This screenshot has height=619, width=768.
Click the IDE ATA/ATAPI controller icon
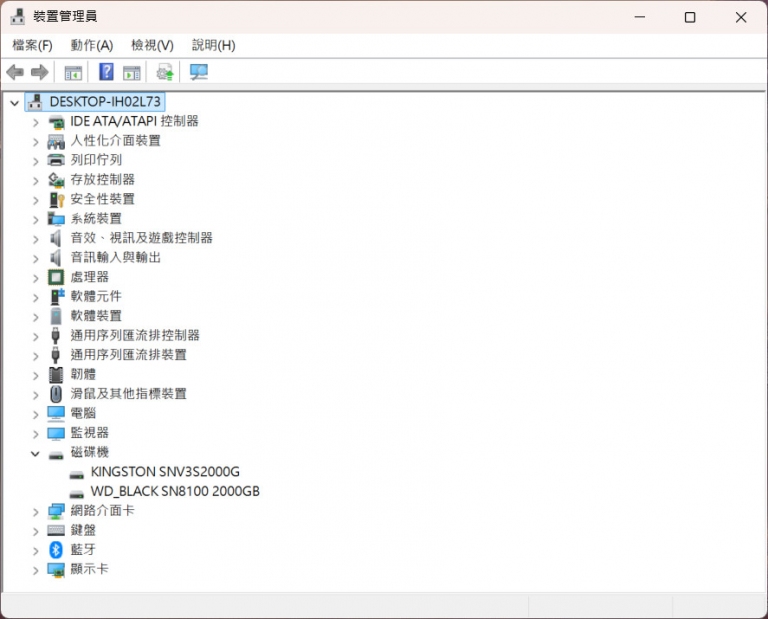tap(56, 121)
